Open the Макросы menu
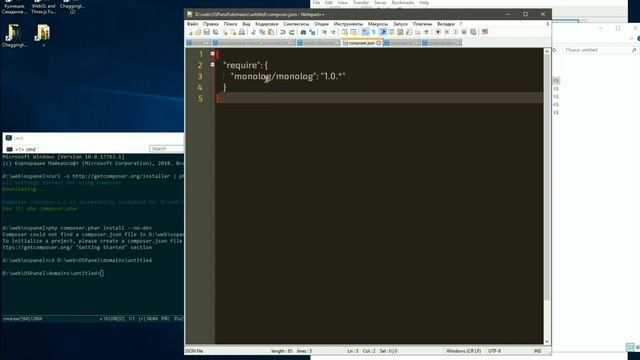The width and height of the screenshot is (640, 360). click(378, 24)
